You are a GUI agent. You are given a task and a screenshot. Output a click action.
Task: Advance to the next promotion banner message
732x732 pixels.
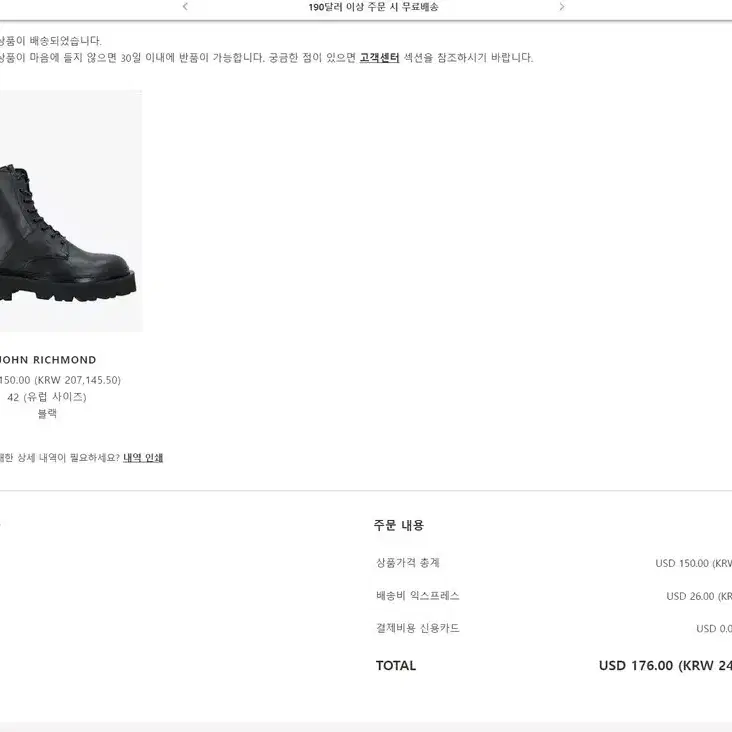[562, 7]
